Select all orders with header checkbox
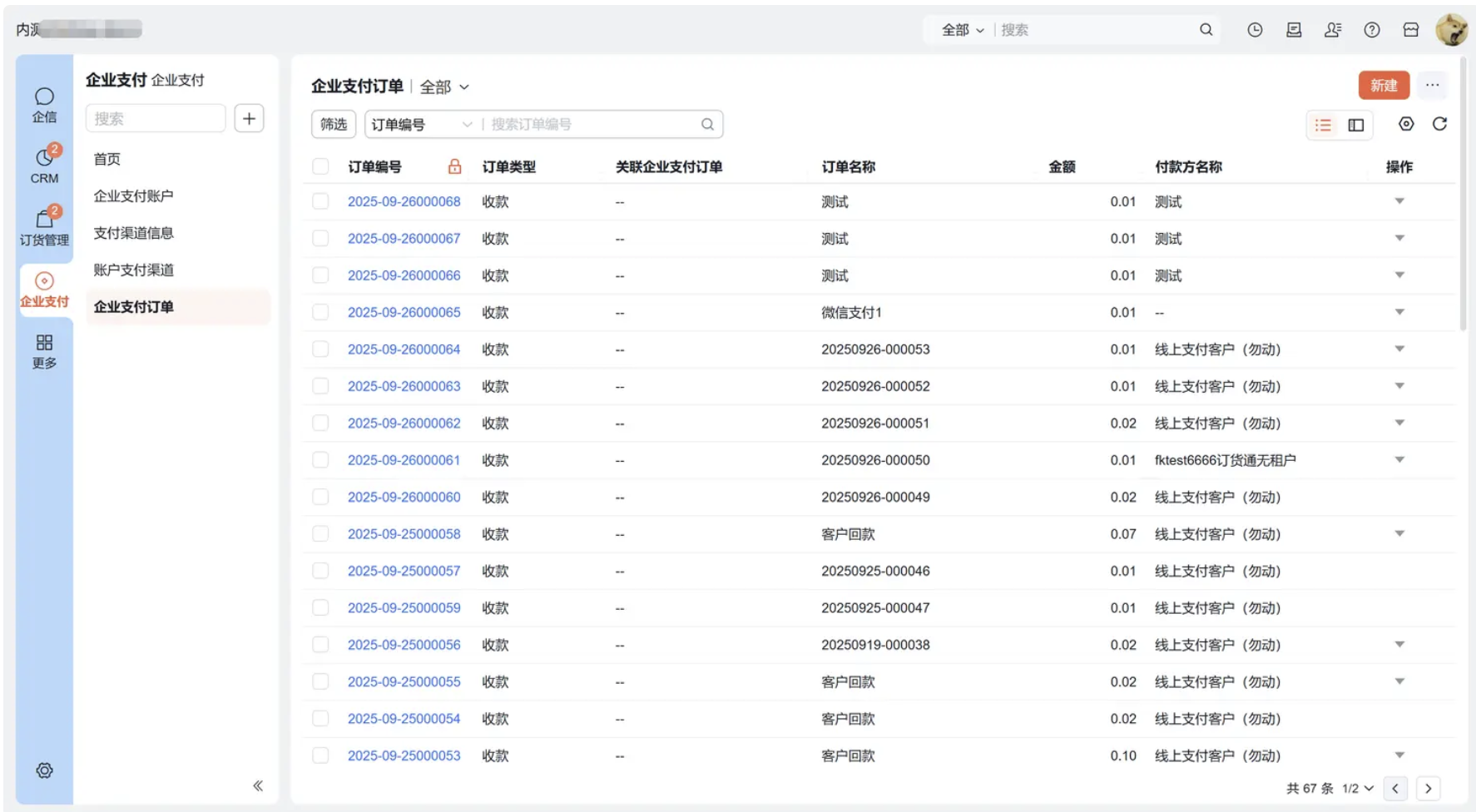The width and height of the screenshot is (1476, 812). (x=320, y=166)
